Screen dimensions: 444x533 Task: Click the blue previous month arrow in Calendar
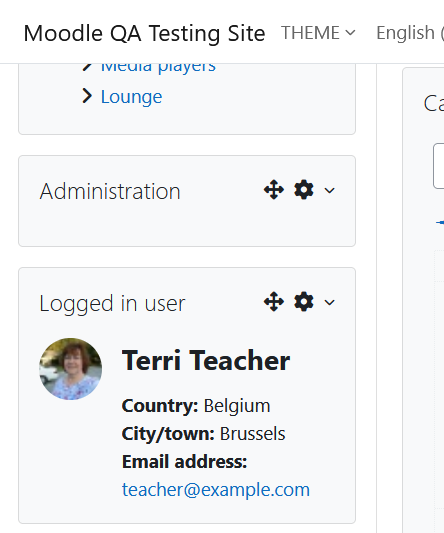tap(440, 223)
